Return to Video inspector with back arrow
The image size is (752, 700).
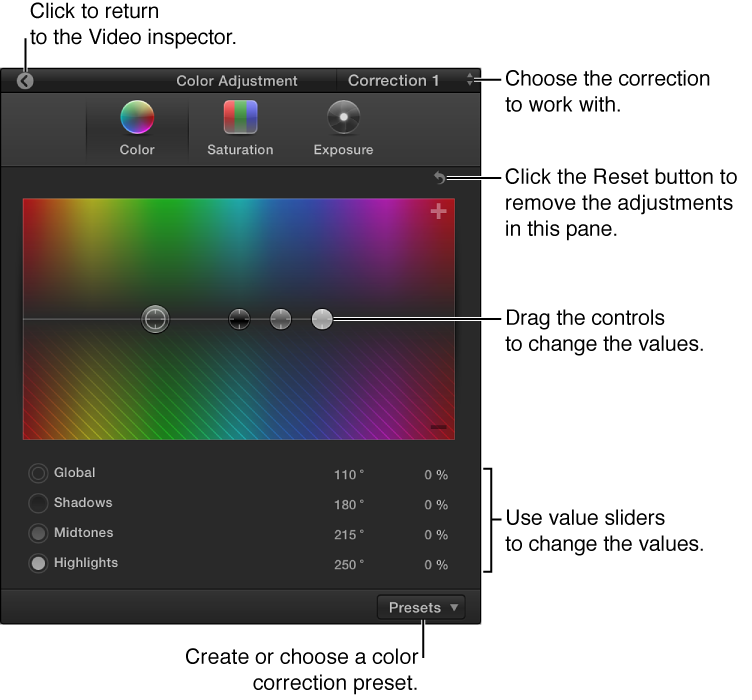25,82
